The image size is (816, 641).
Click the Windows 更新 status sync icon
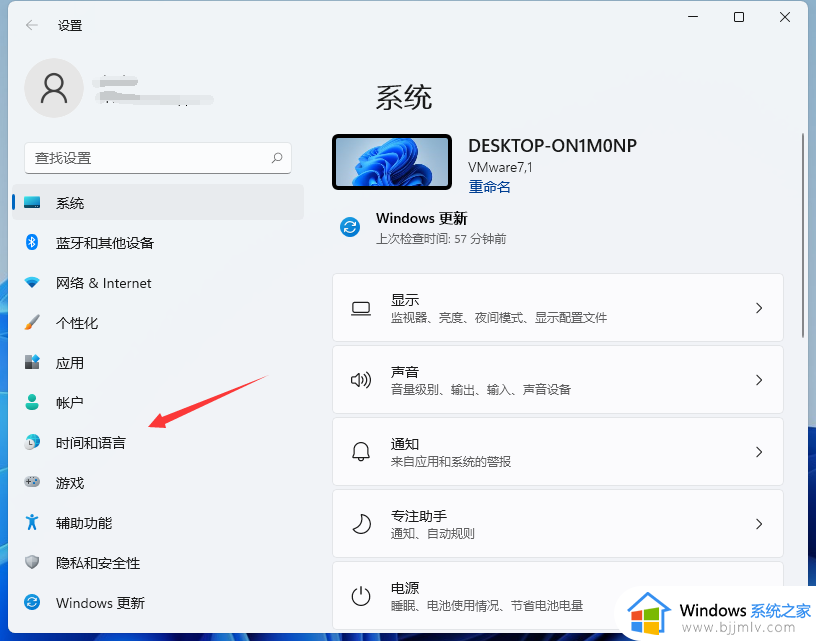(x=350, y=227)
